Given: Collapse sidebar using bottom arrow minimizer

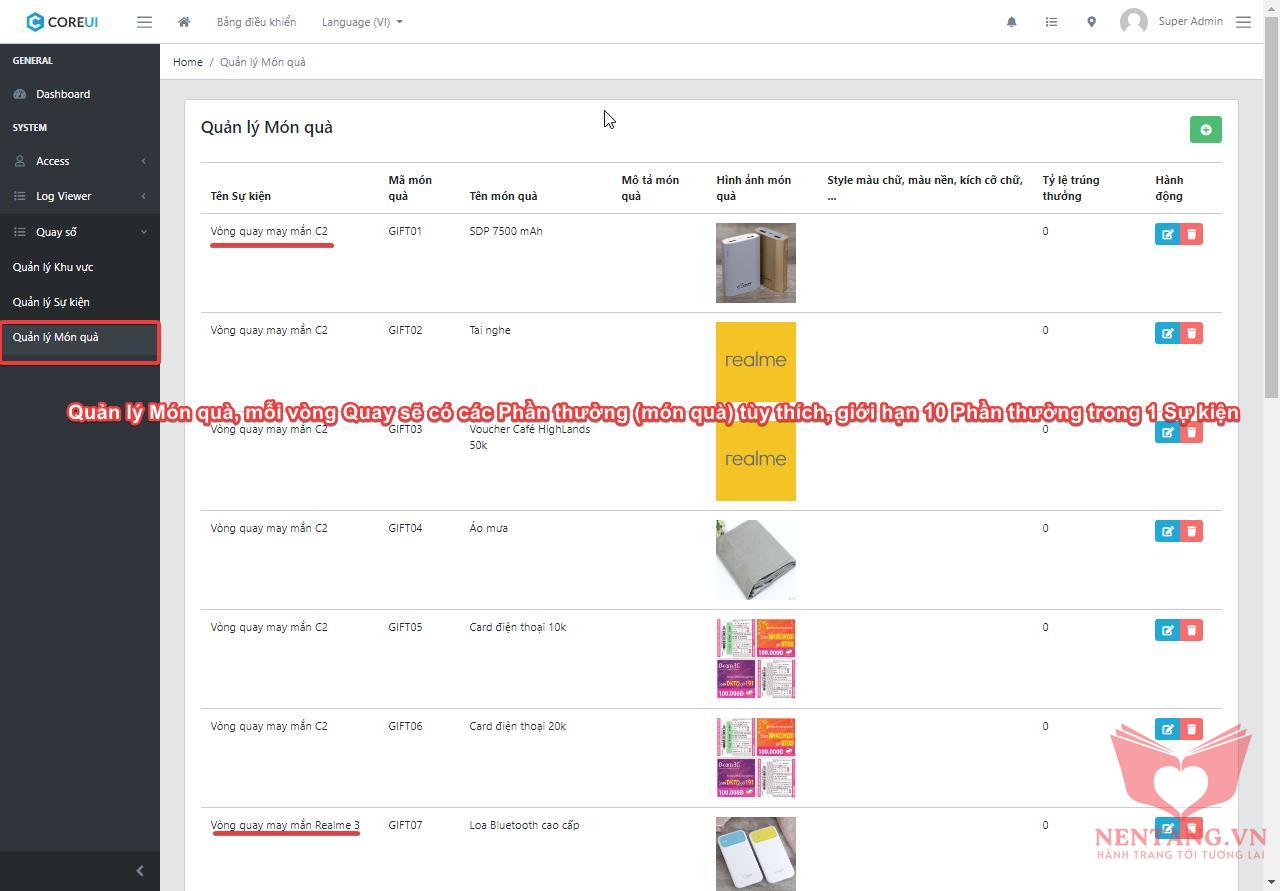Looking at the screenshot, I should (x=139, y=871).
